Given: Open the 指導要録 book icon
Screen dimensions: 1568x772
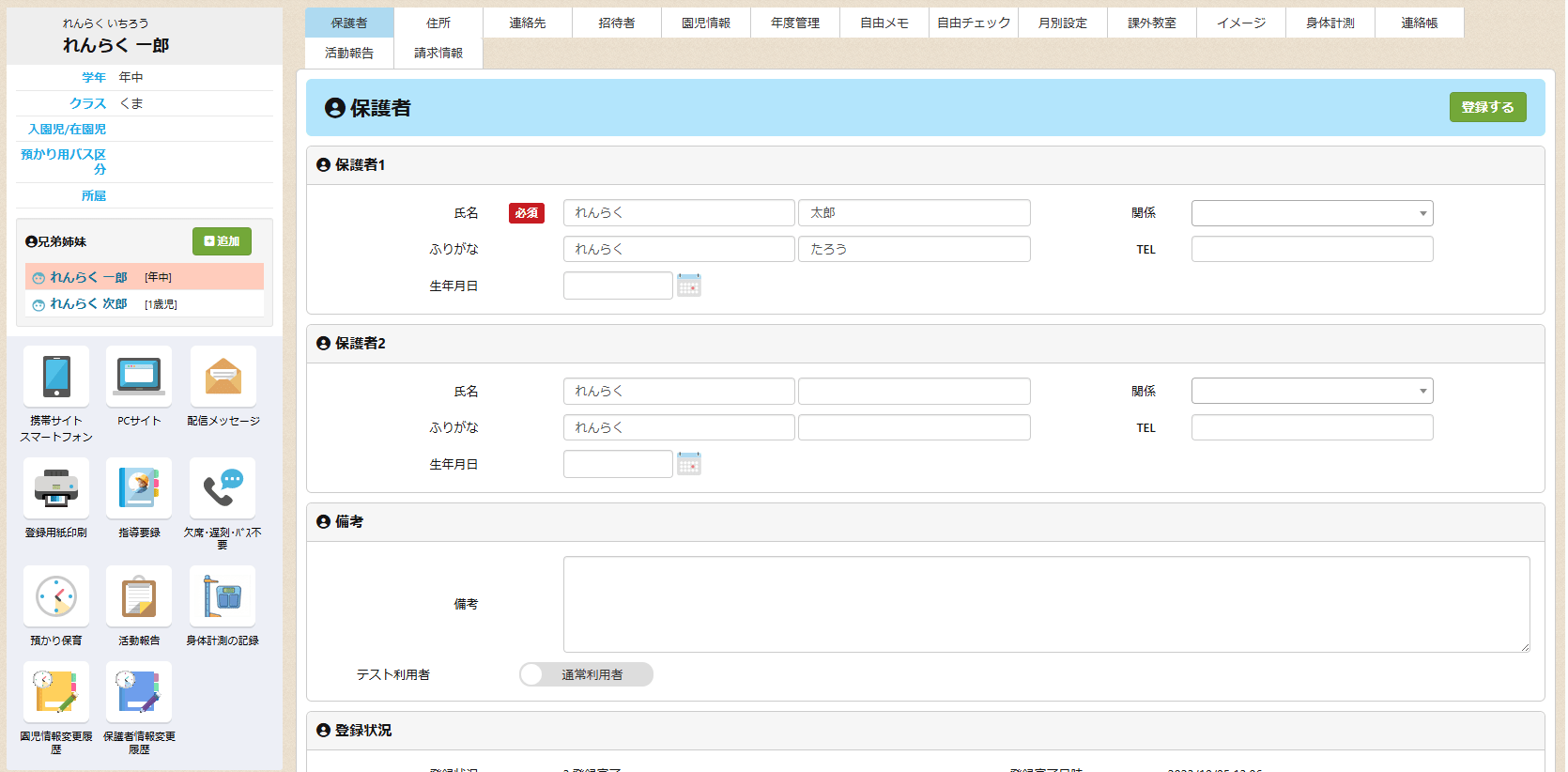Looking at the screenshot, I should click(x=139, y=488).
